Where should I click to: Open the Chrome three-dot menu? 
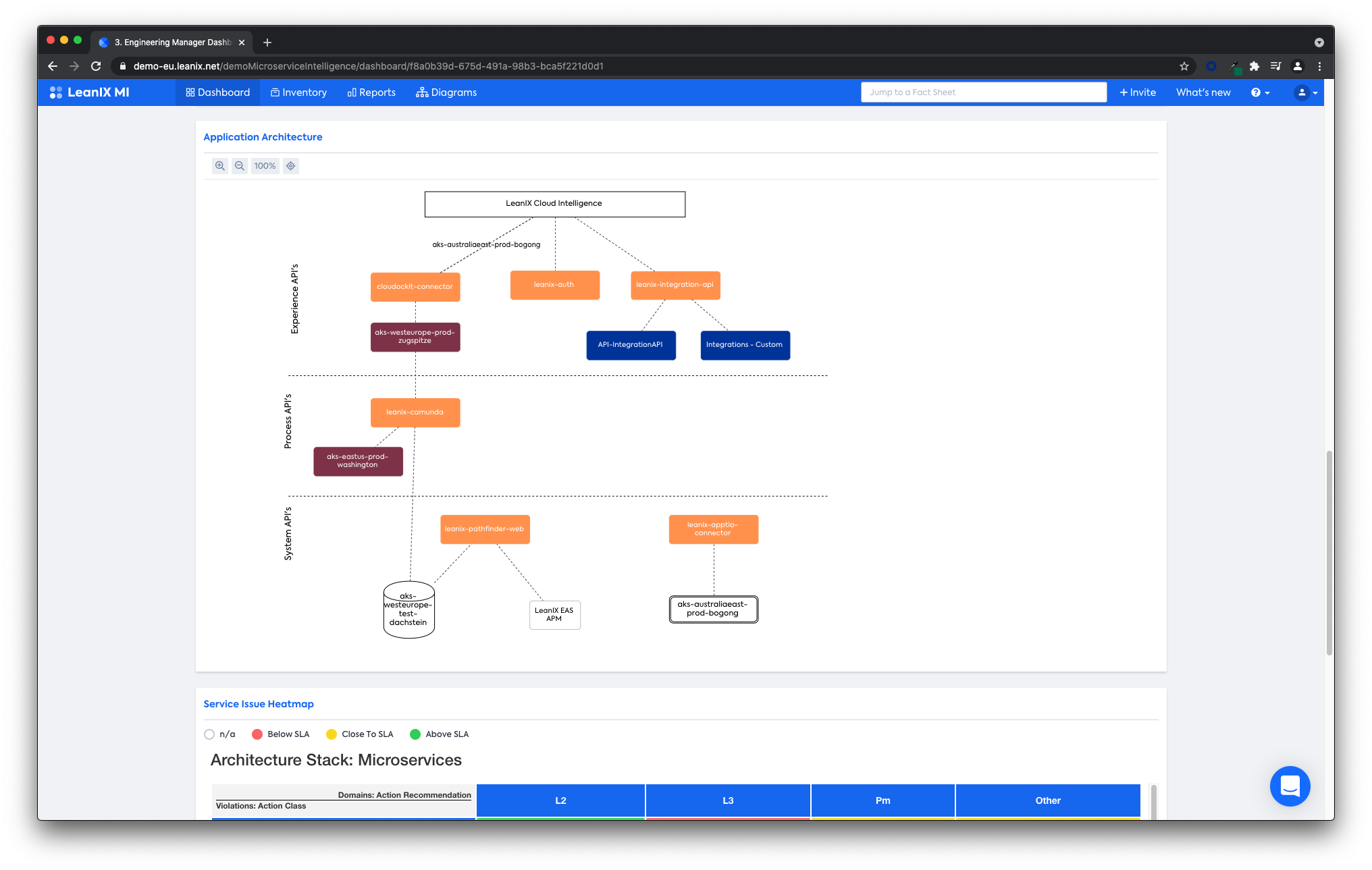pos(1319,66)
